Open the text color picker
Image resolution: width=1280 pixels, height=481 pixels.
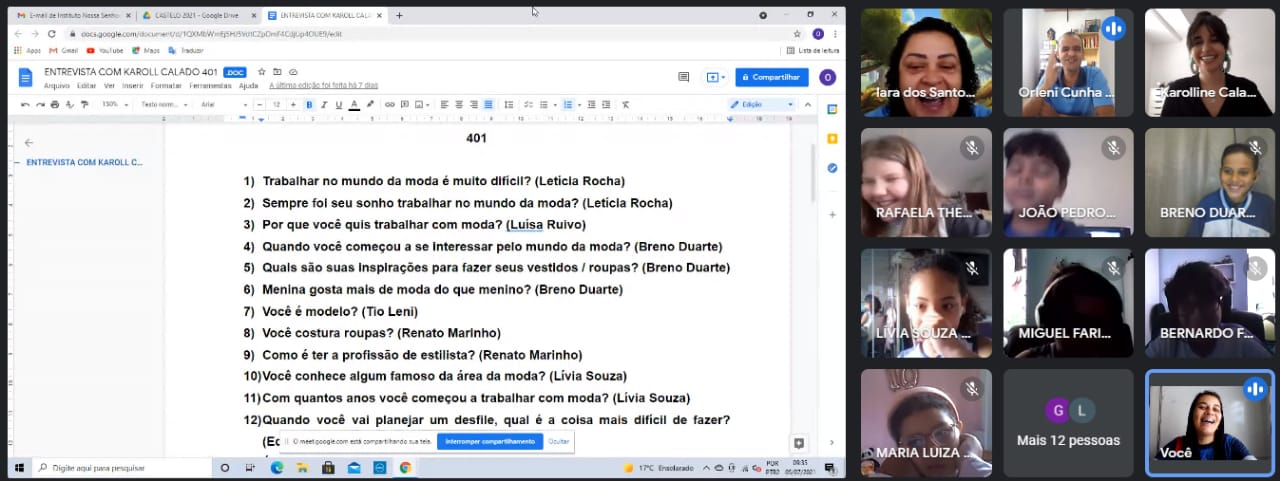354,104
